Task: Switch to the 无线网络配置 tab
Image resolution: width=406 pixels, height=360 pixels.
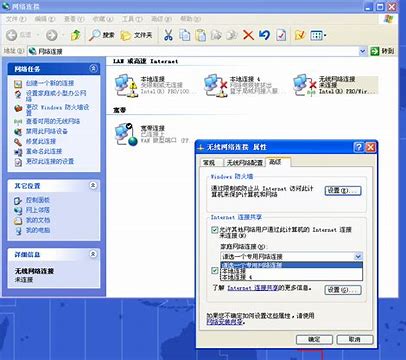Action: point(245,163)
